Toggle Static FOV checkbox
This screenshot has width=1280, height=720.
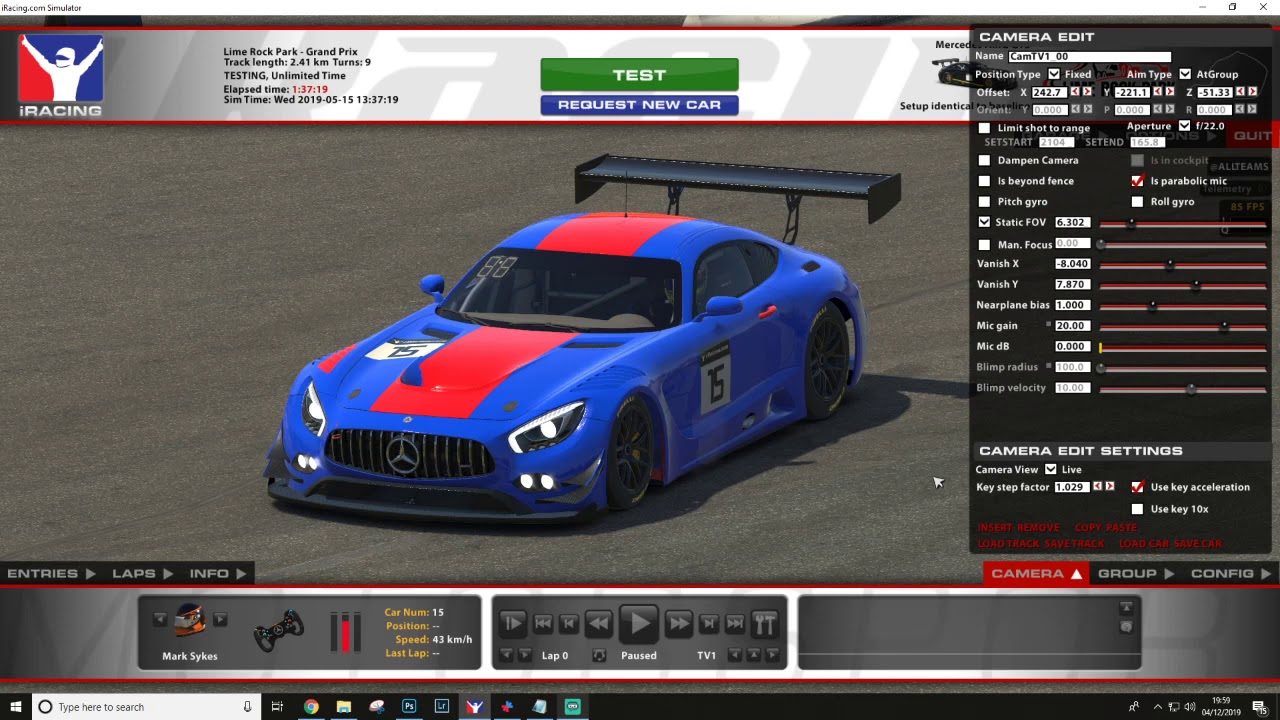click(984, 222)
